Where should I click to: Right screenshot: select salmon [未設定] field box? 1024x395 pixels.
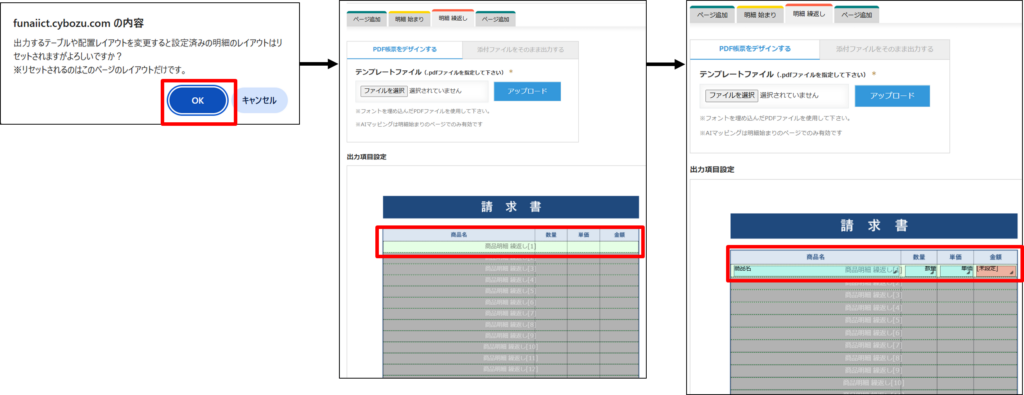996,271
